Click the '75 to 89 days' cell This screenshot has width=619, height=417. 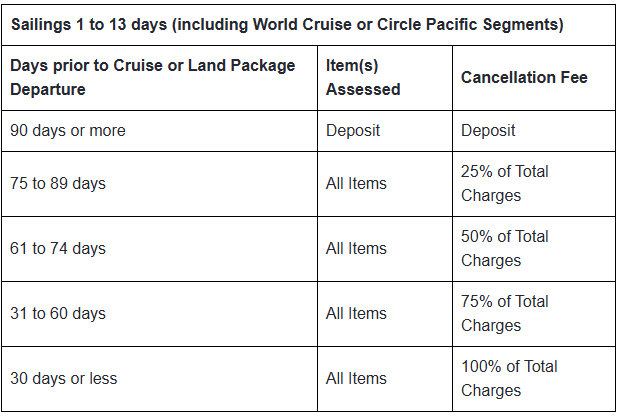[x=58, y=183]
